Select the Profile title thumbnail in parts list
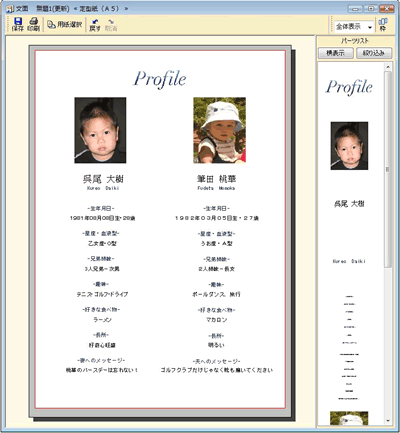The image size is (400, 433). click(349, 87)
